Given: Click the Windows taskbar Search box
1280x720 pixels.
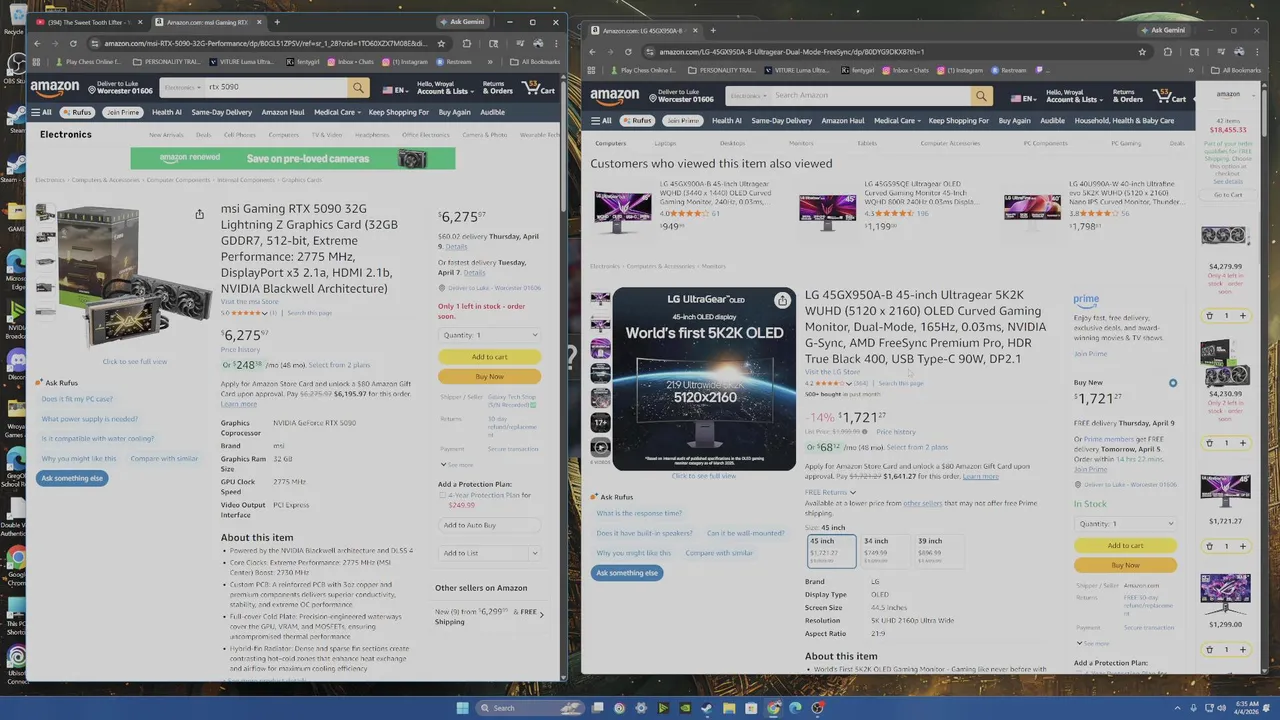Looking at the screenshot, I should coord(528,708).
